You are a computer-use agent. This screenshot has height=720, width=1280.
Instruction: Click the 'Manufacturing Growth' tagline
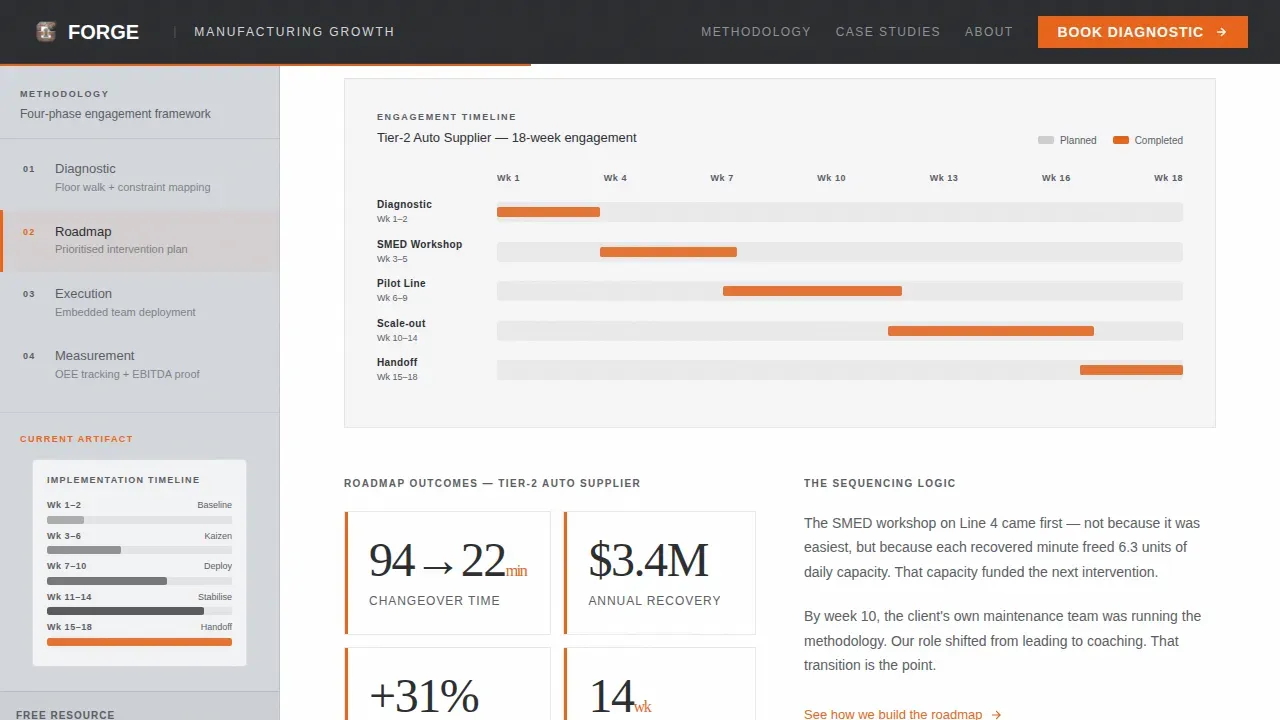coord(294,32)
